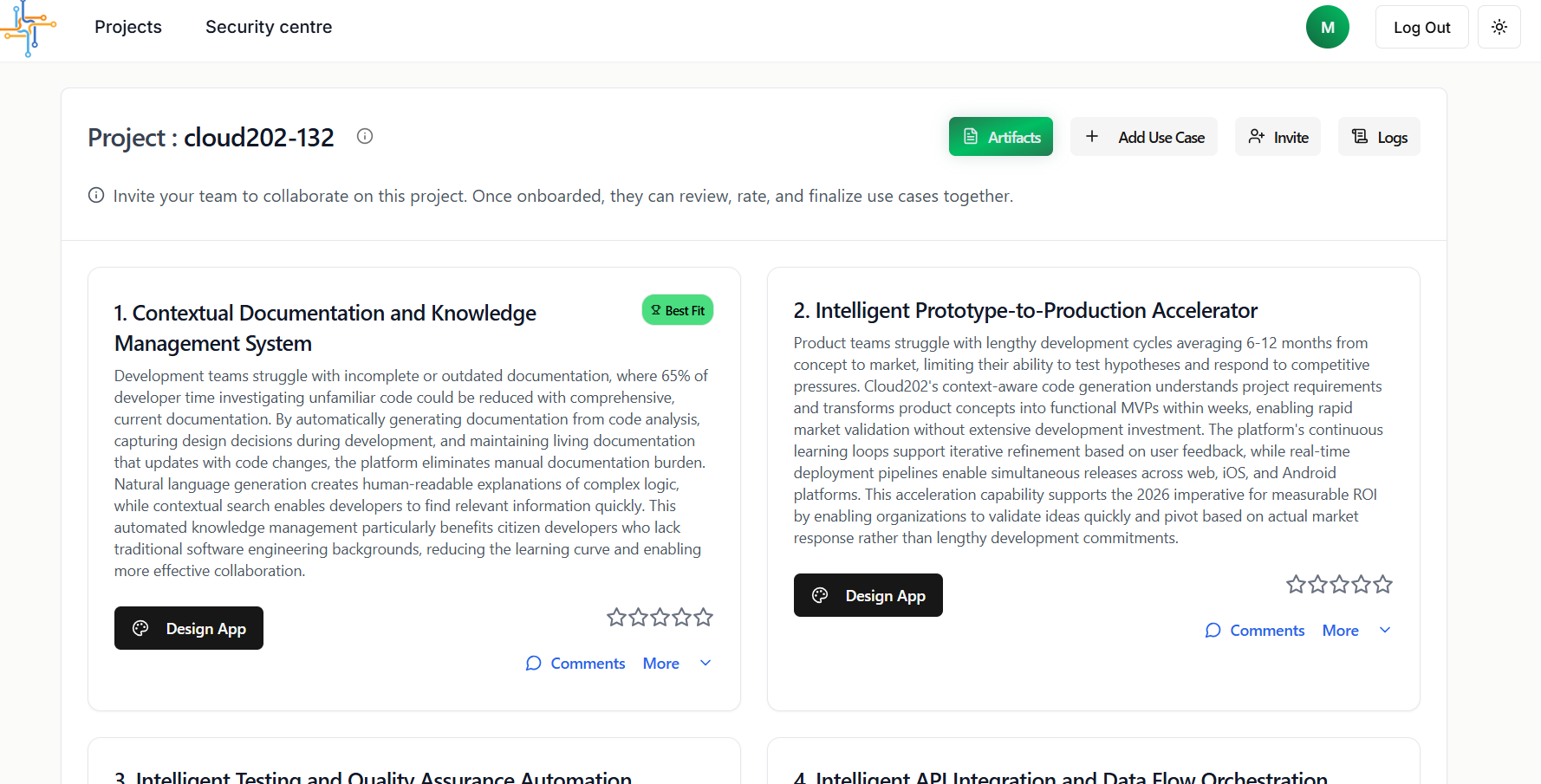Viewport: 1541px width, 784px height.
Task: Click Add Use Case button
Action: tap(1143, 137)
